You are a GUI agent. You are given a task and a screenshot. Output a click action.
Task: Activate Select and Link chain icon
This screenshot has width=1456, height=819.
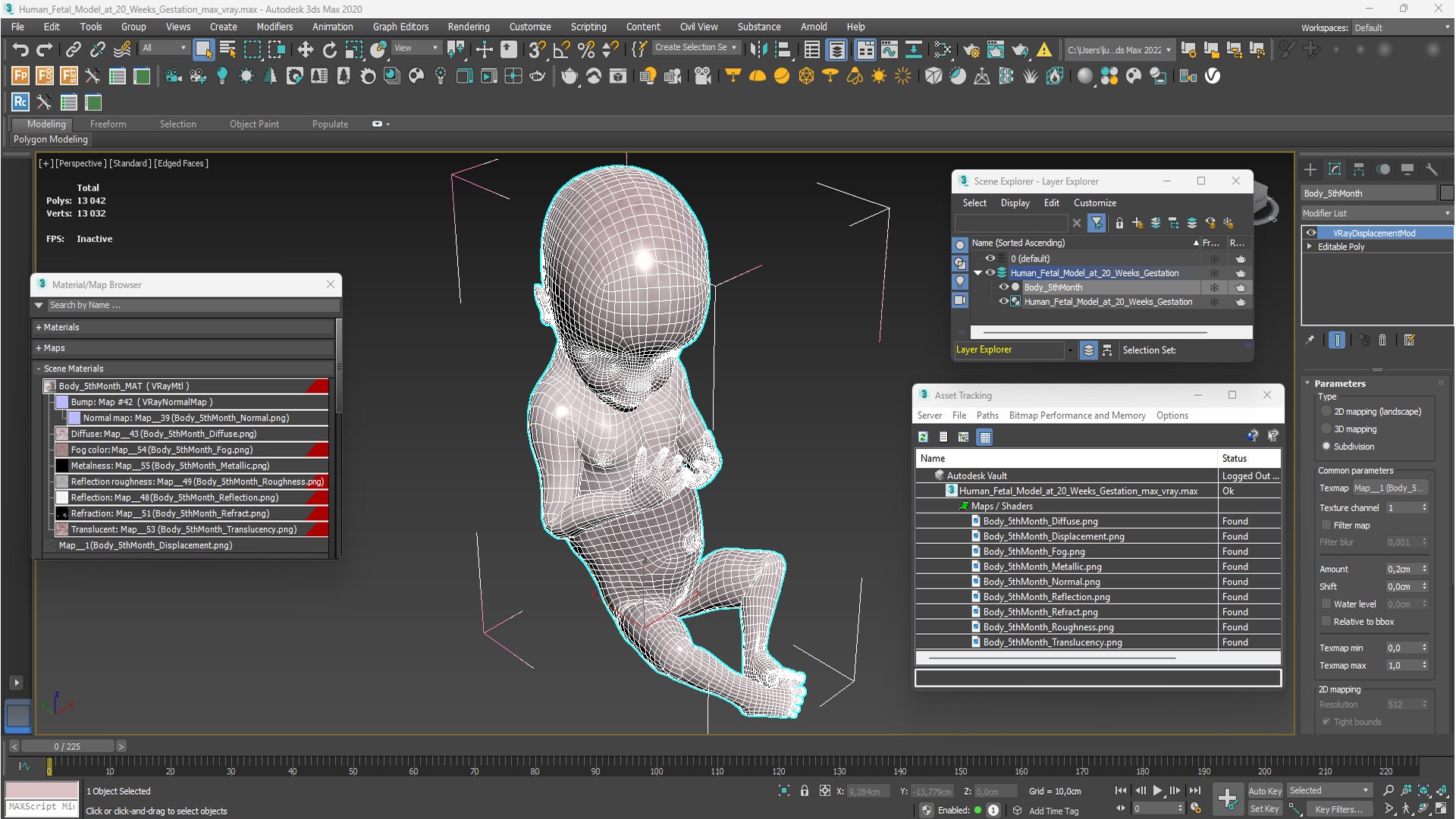point(73,50)
